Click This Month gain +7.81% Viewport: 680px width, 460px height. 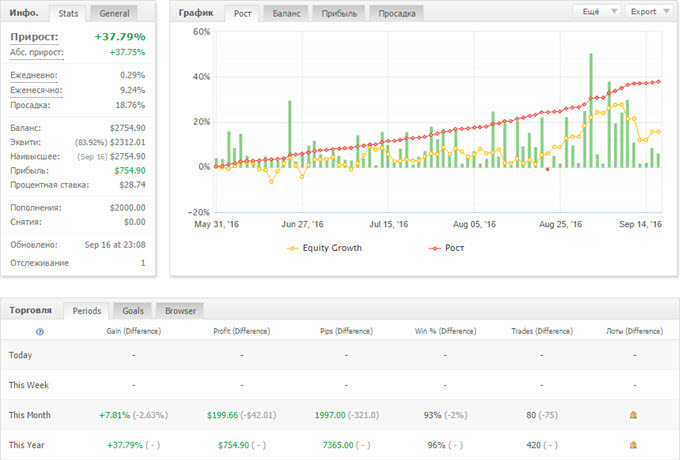coord(114,415)
